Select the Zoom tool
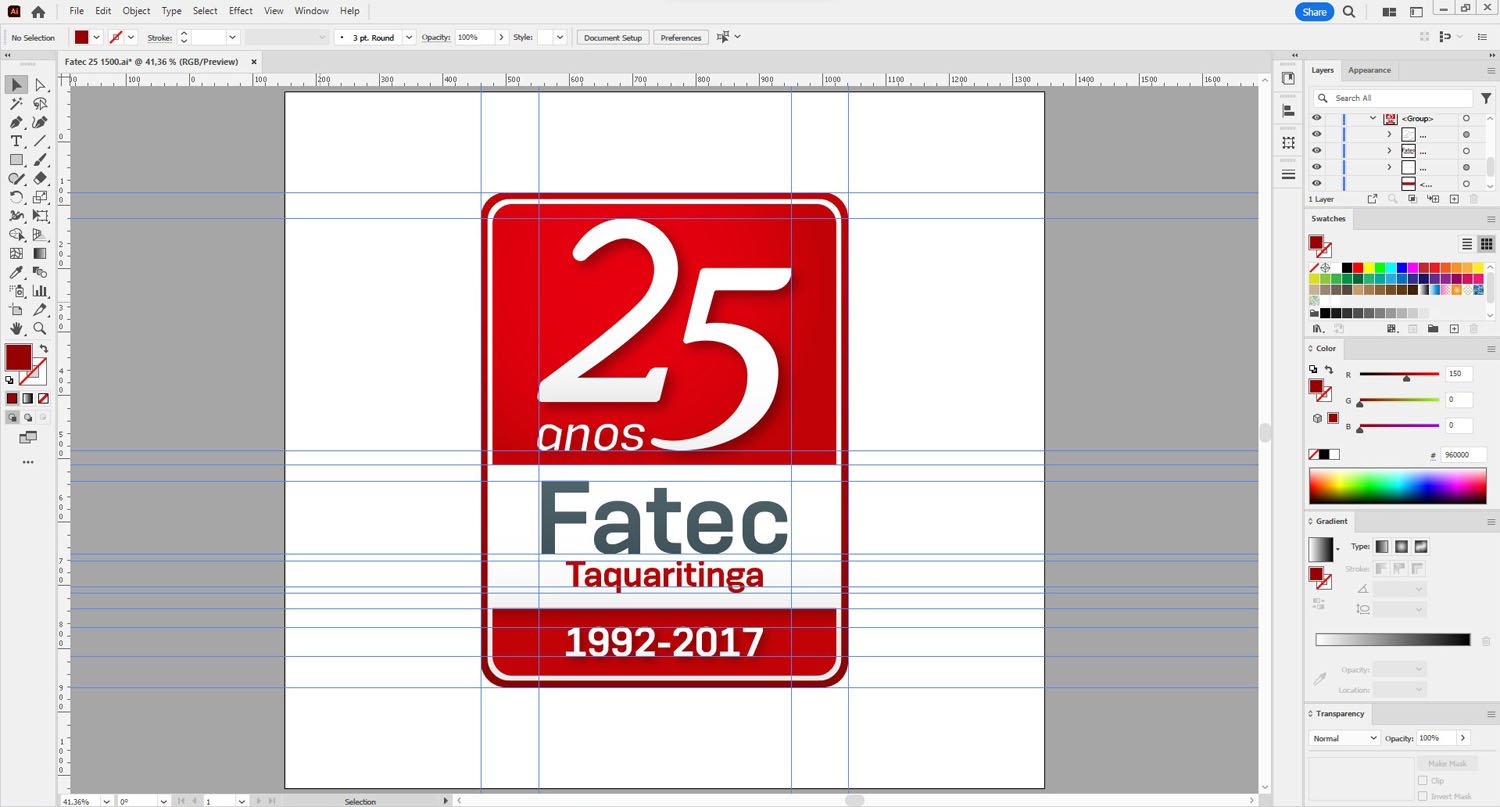The height and width of the screenshot is (807, 1500). pyautogui.click(x=40, y=328)
